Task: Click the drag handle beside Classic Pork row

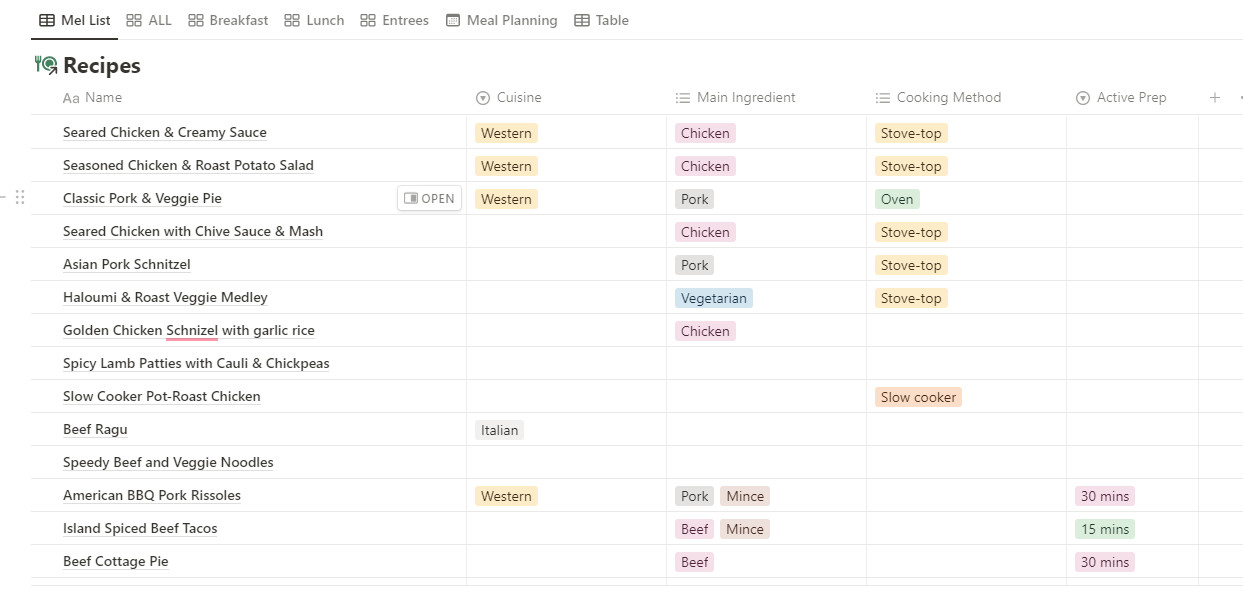Action: point(20,198)
